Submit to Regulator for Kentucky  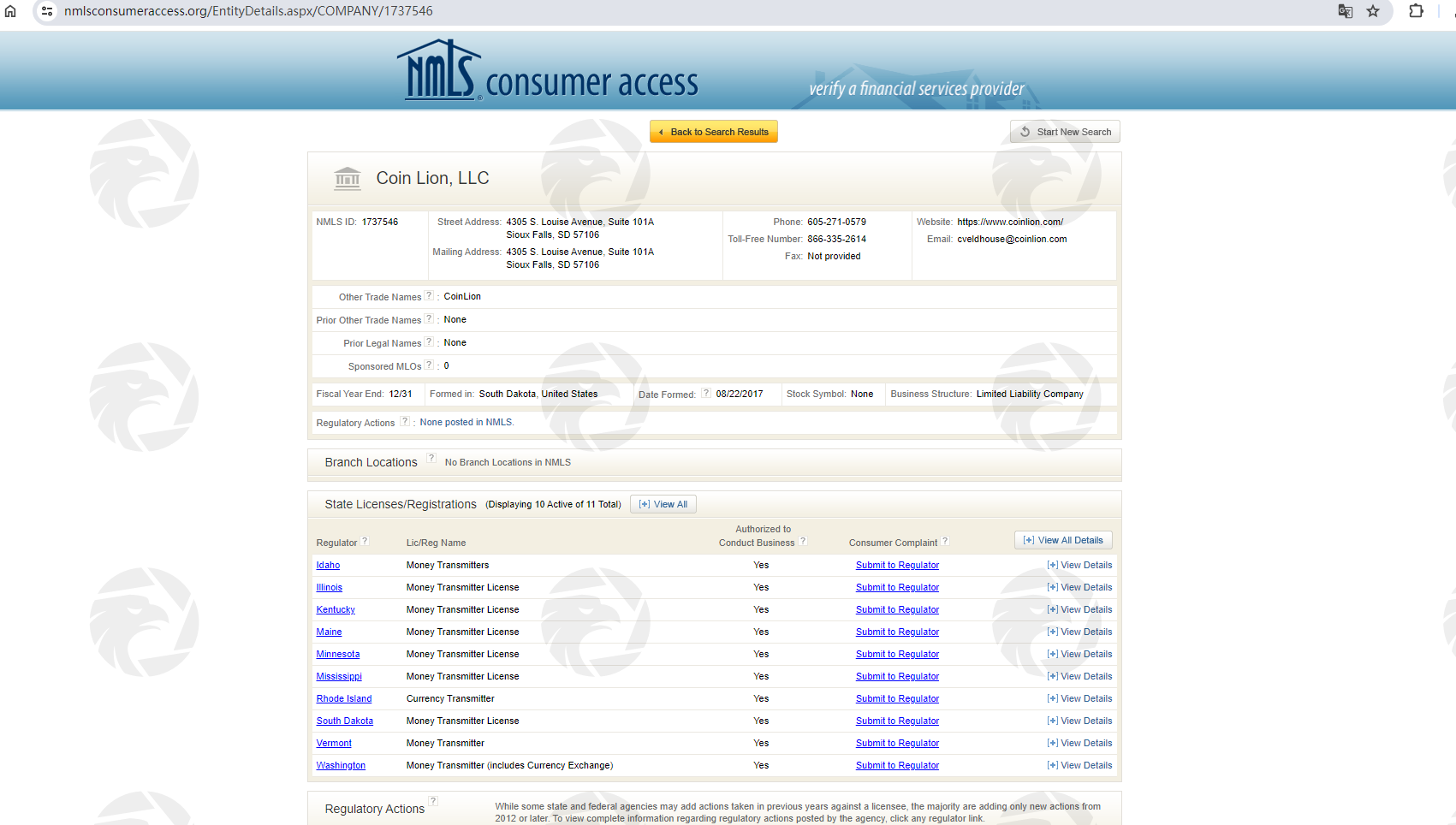897,609
